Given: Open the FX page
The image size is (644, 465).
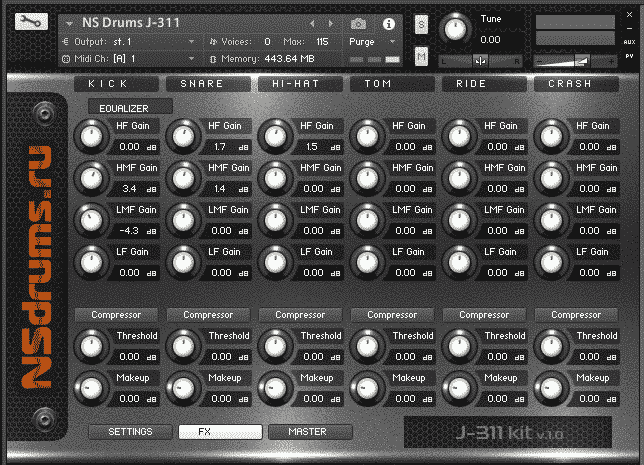Looking at the screenshot, I should [x=221, y=432].
